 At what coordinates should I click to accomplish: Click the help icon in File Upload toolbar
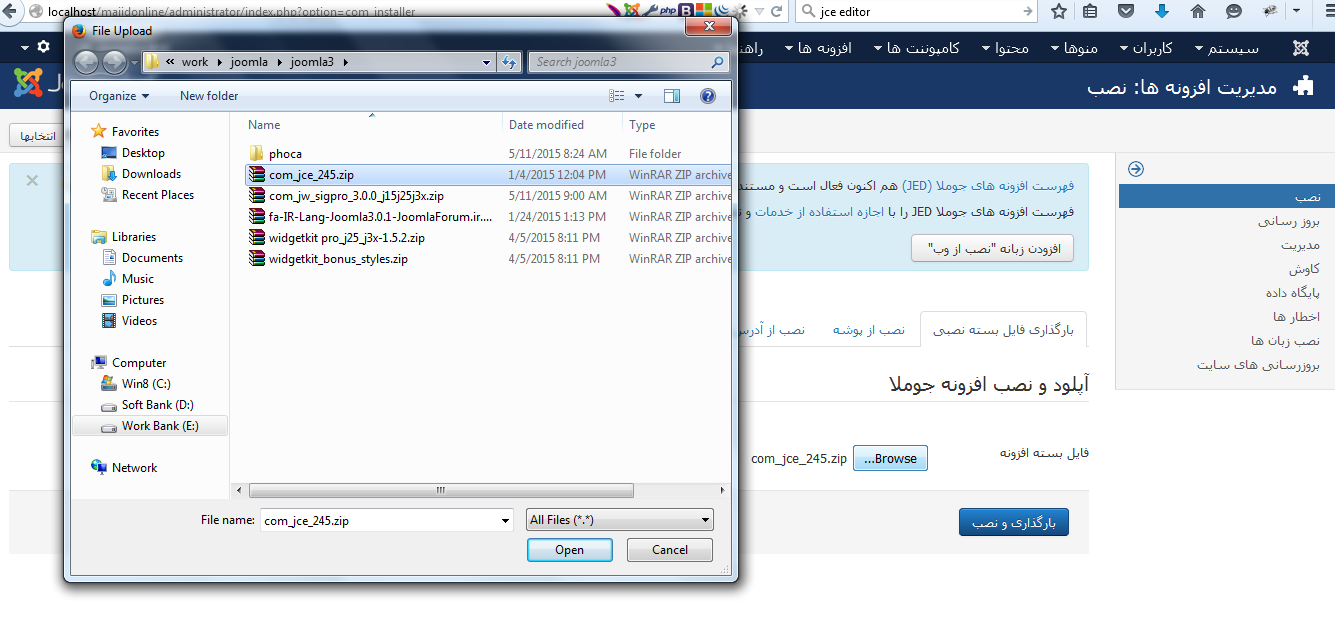(708, 96)
